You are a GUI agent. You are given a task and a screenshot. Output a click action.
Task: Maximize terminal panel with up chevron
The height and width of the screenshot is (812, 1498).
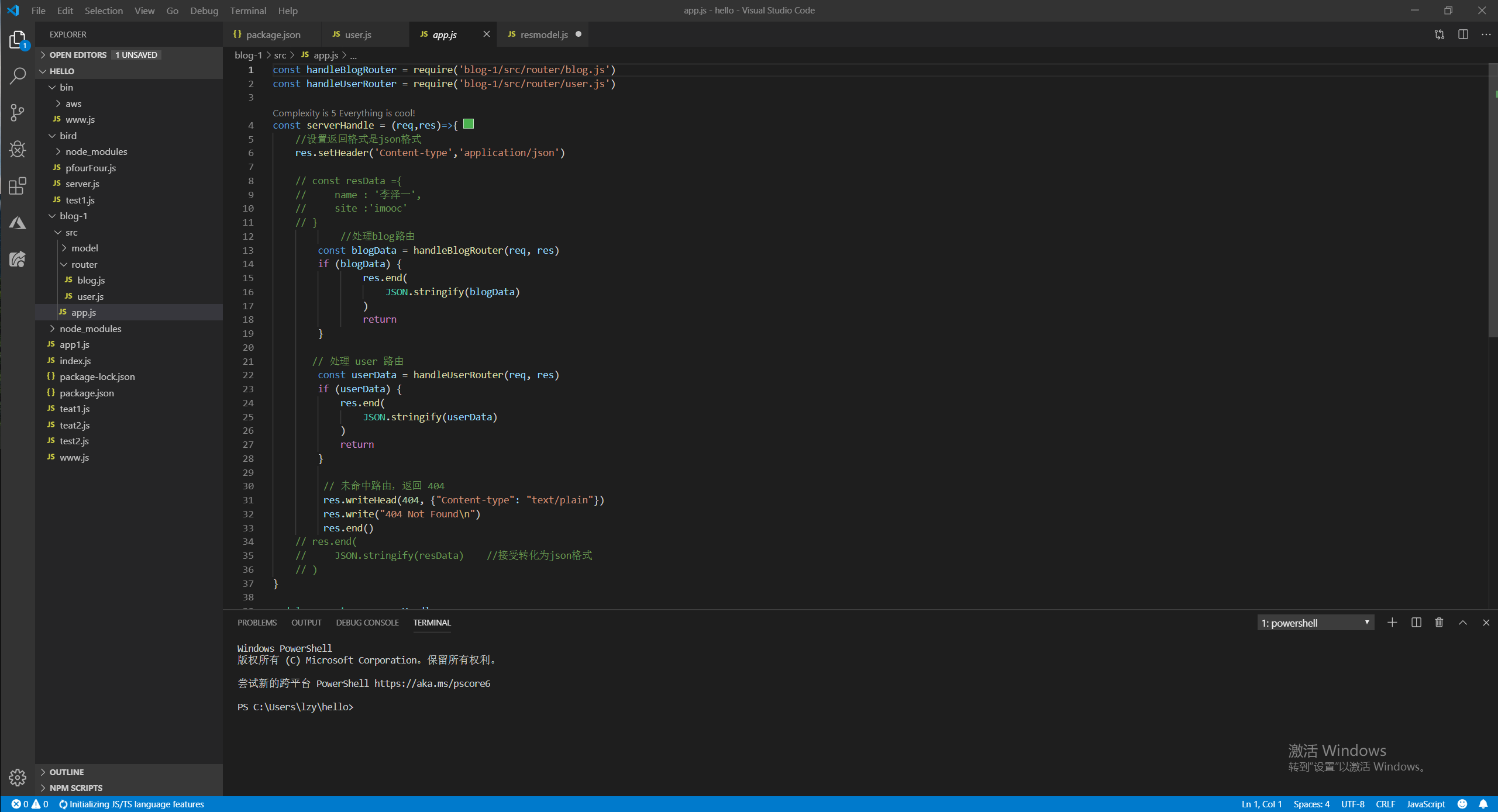pyautogui.click(x=1463, y=623)
